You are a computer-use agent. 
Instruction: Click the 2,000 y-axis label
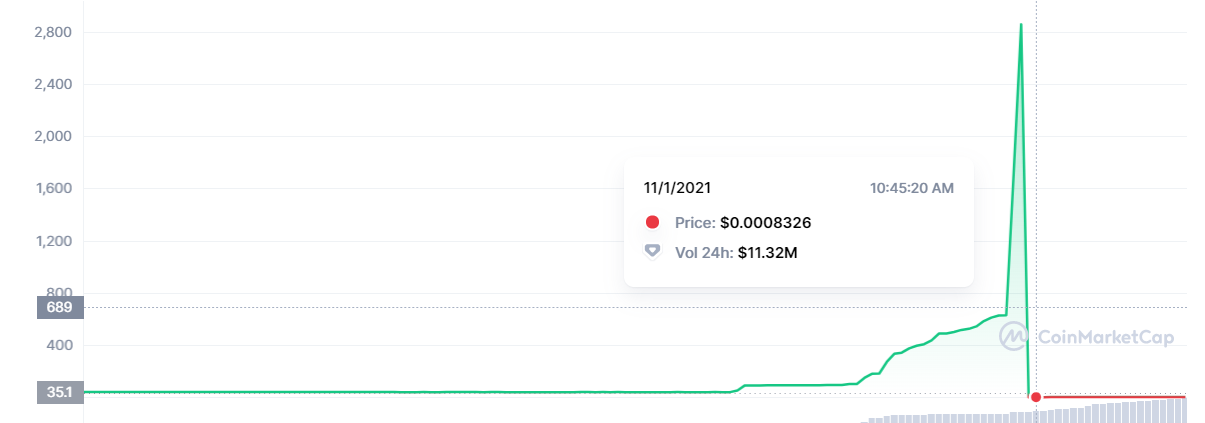point(51,136)
